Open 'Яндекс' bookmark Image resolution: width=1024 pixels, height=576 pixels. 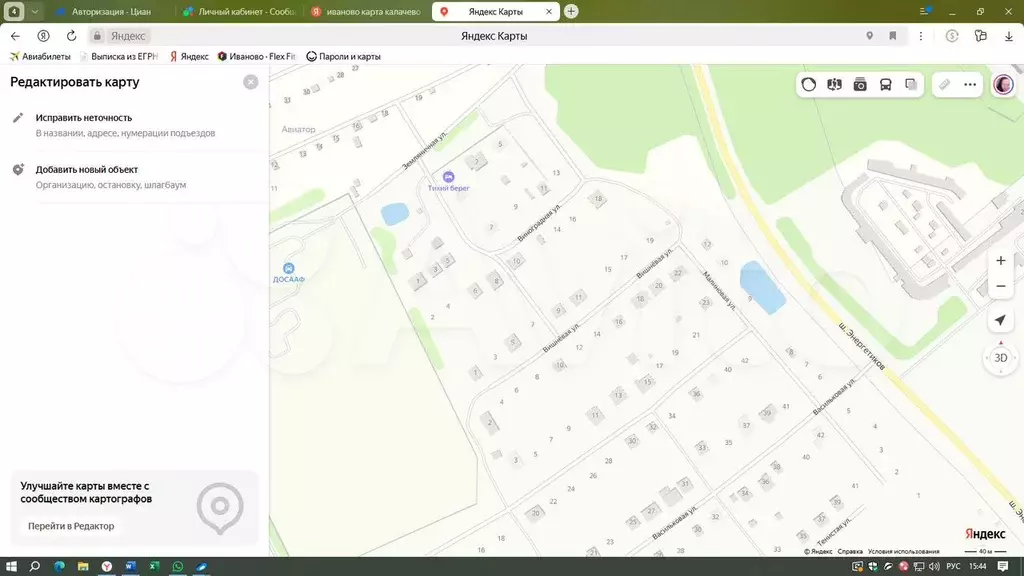pos(189,57)
